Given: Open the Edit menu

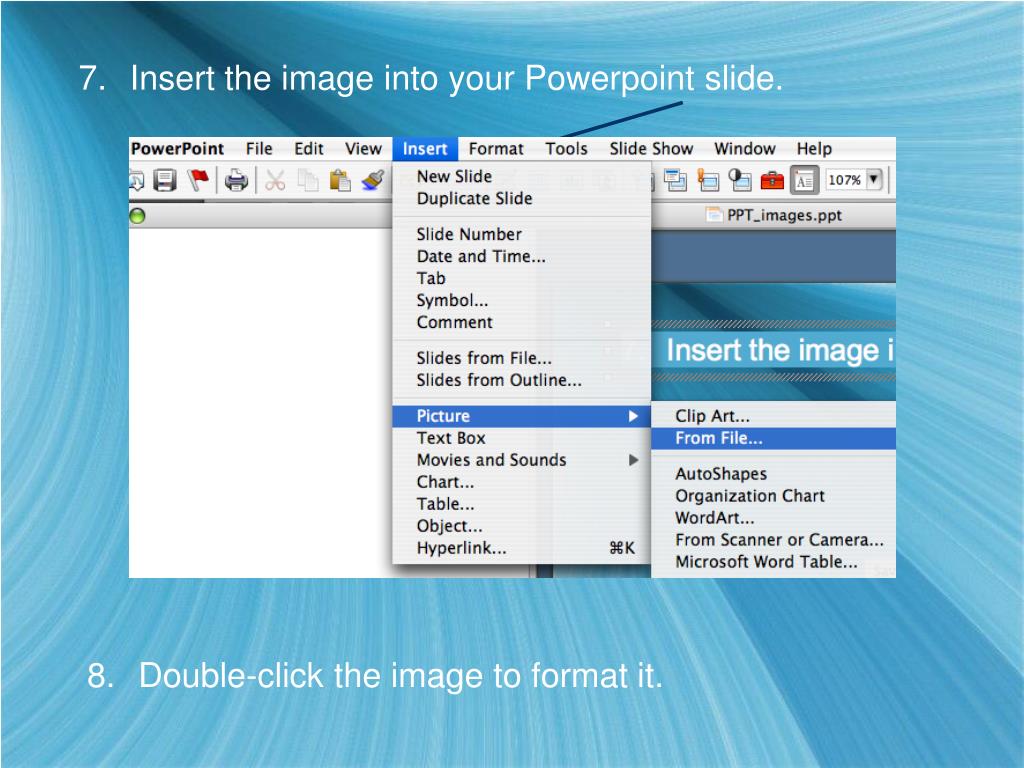Looking at the screenshot, I should pyautogui.click(x=309, y=149).
